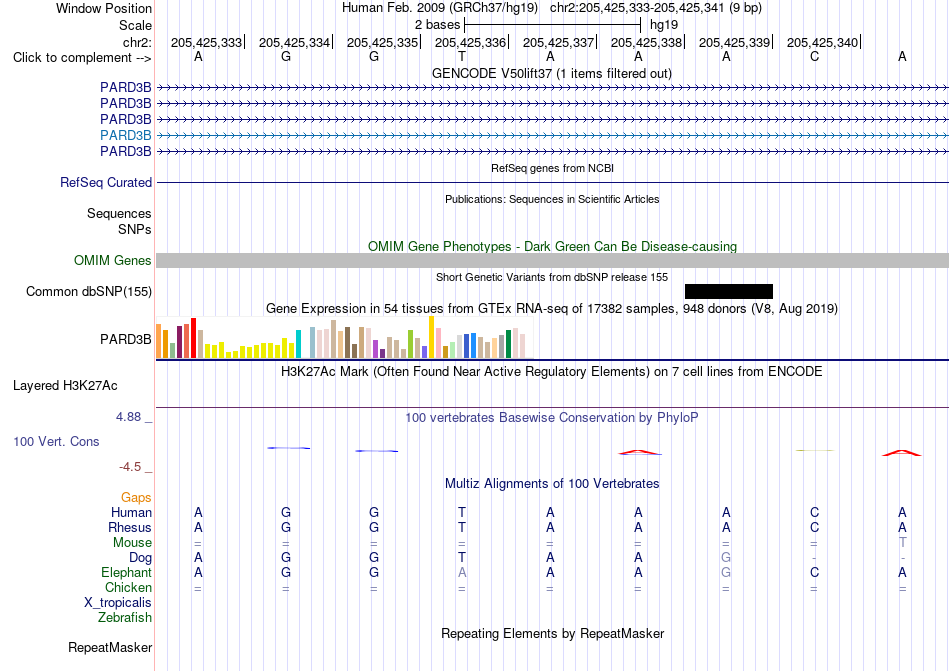Click the blue PhyloP mark under 205,425,334
950x671 pixels.
coord(288,448)
